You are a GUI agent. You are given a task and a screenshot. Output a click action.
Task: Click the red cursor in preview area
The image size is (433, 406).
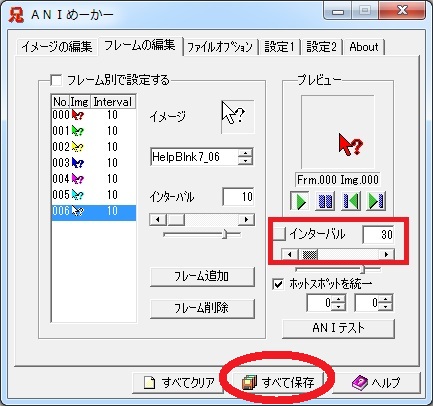click(x=351, y=145)
